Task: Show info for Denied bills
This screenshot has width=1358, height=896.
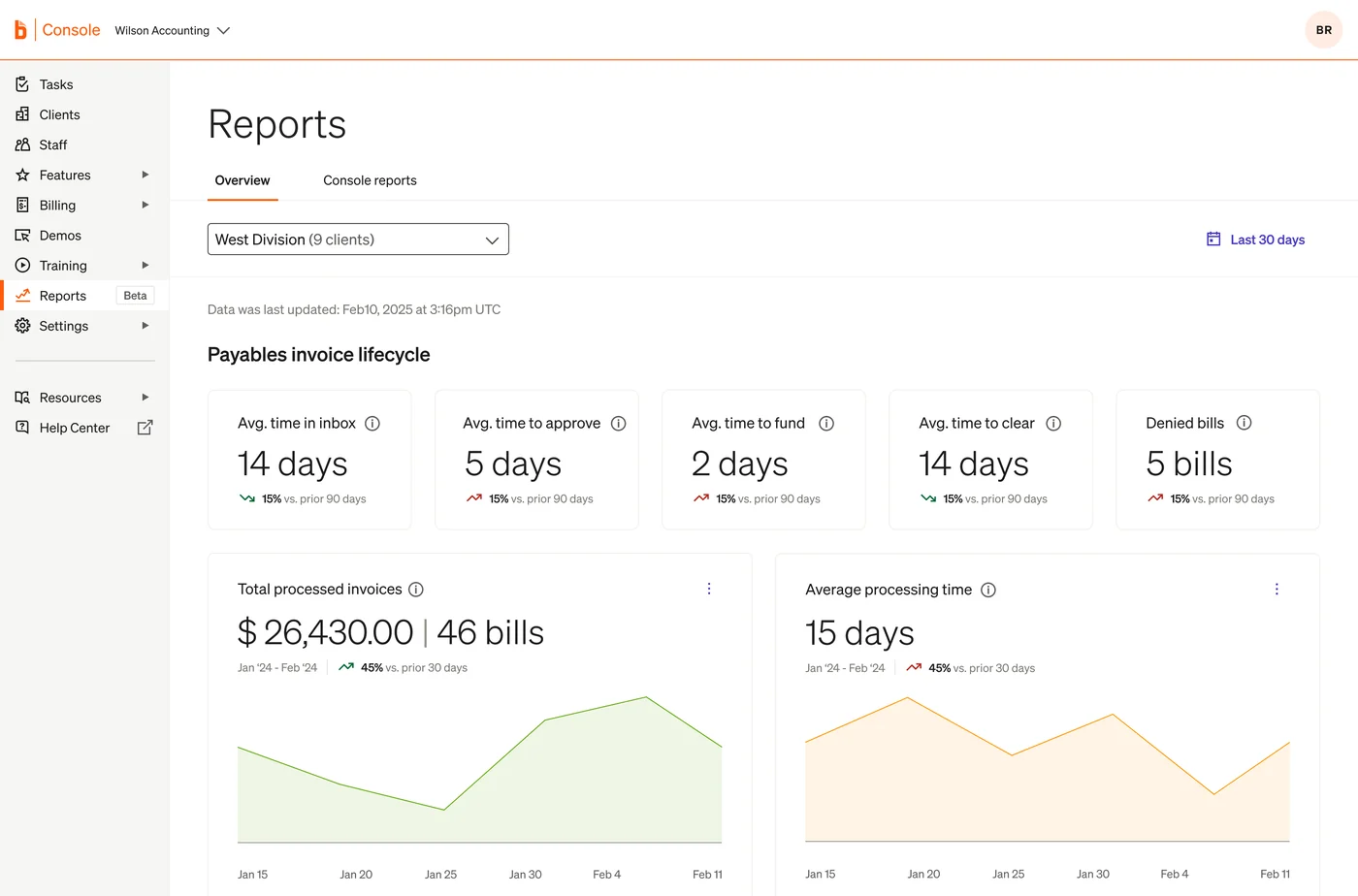Action: [x=1245, y=423]
